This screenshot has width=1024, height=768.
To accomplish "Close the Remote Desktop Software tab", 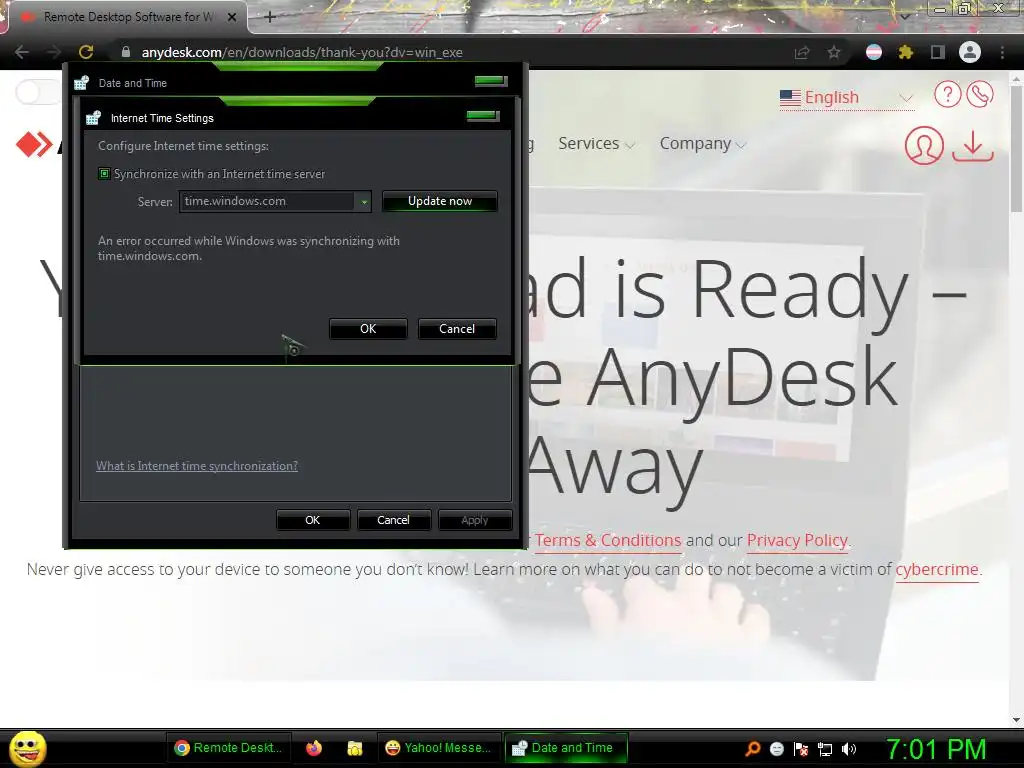I will click(232, 17).
